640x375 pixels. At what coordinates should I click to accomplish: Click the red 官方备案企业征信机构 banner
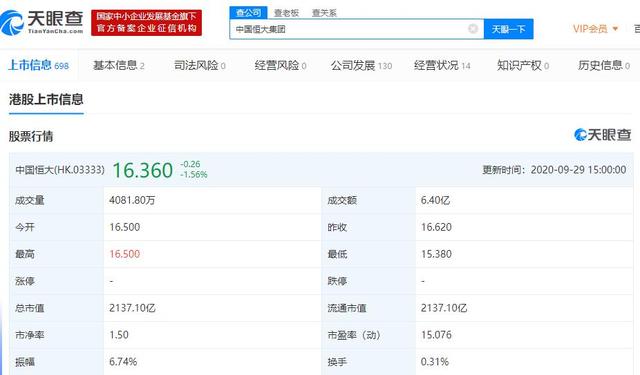[146, 23]
